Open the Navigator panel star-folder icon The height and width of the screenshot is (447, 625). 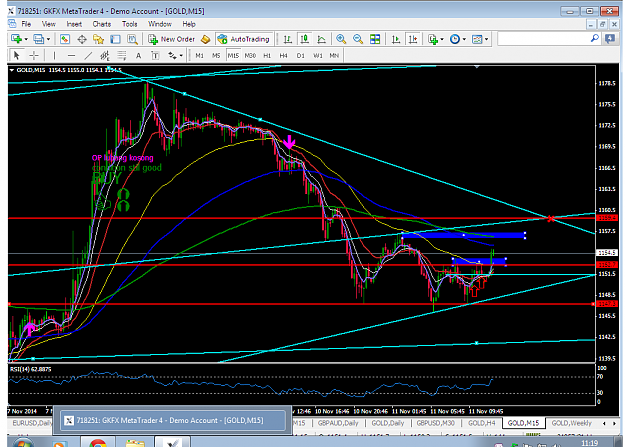pos(98,39)
